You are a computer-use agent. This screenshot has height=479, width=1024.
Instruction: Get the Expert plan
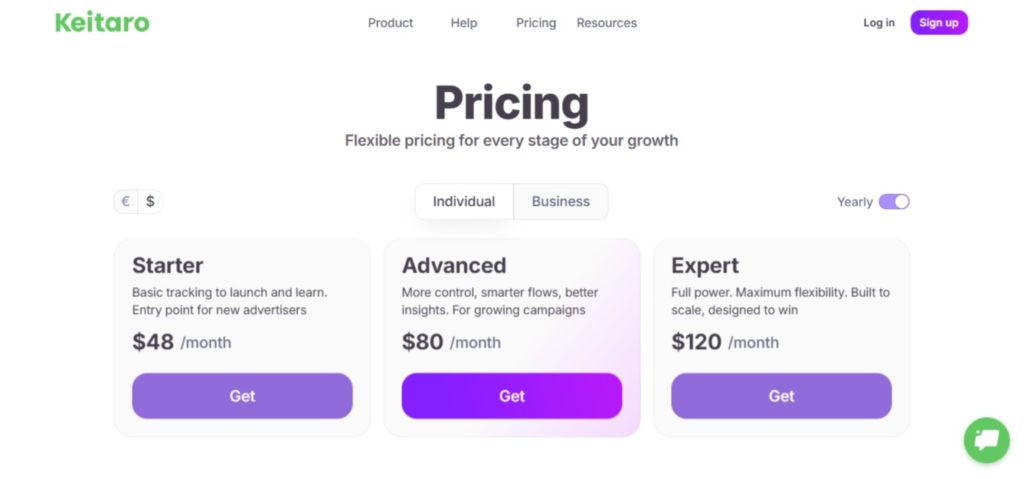pos(781,396)
